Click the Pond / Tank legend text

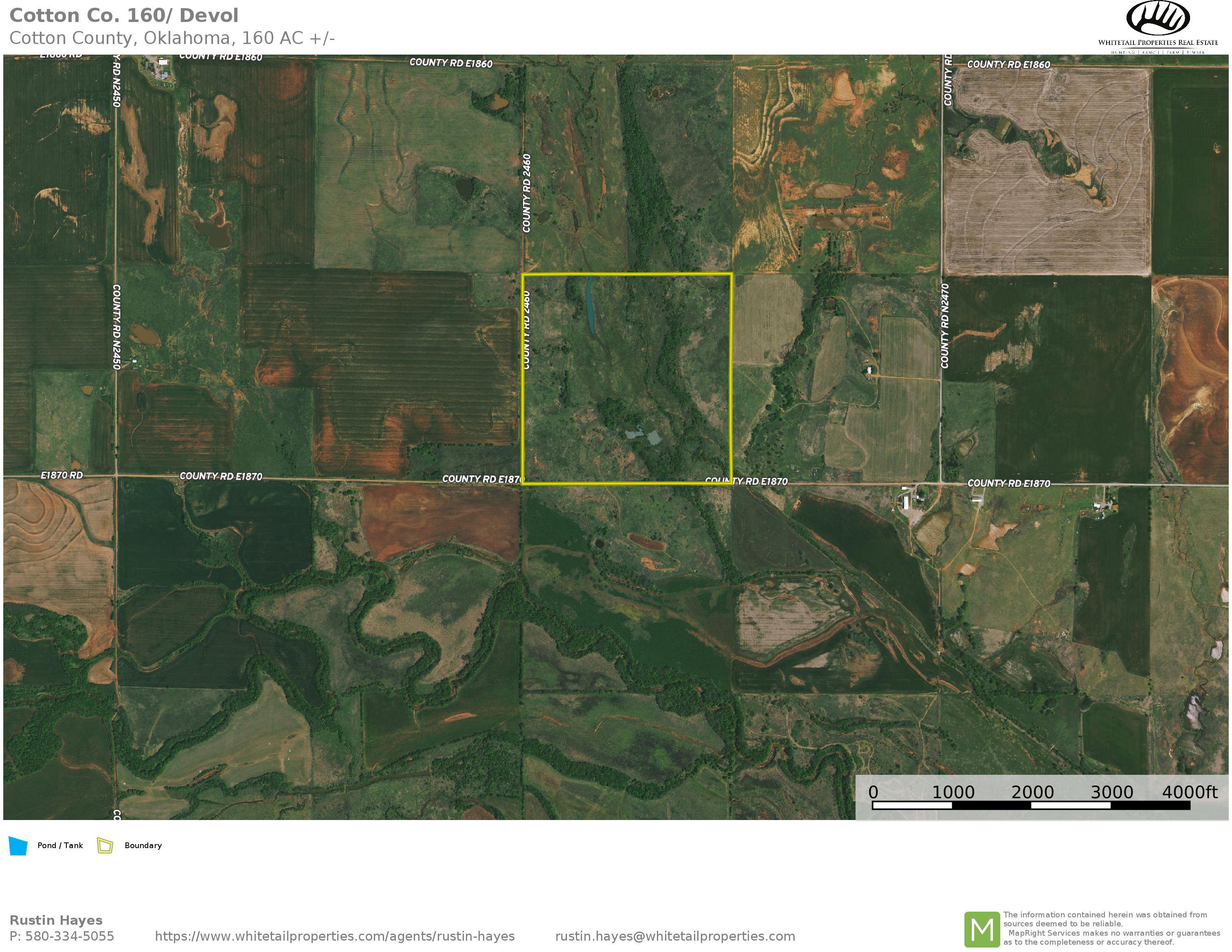60,845
